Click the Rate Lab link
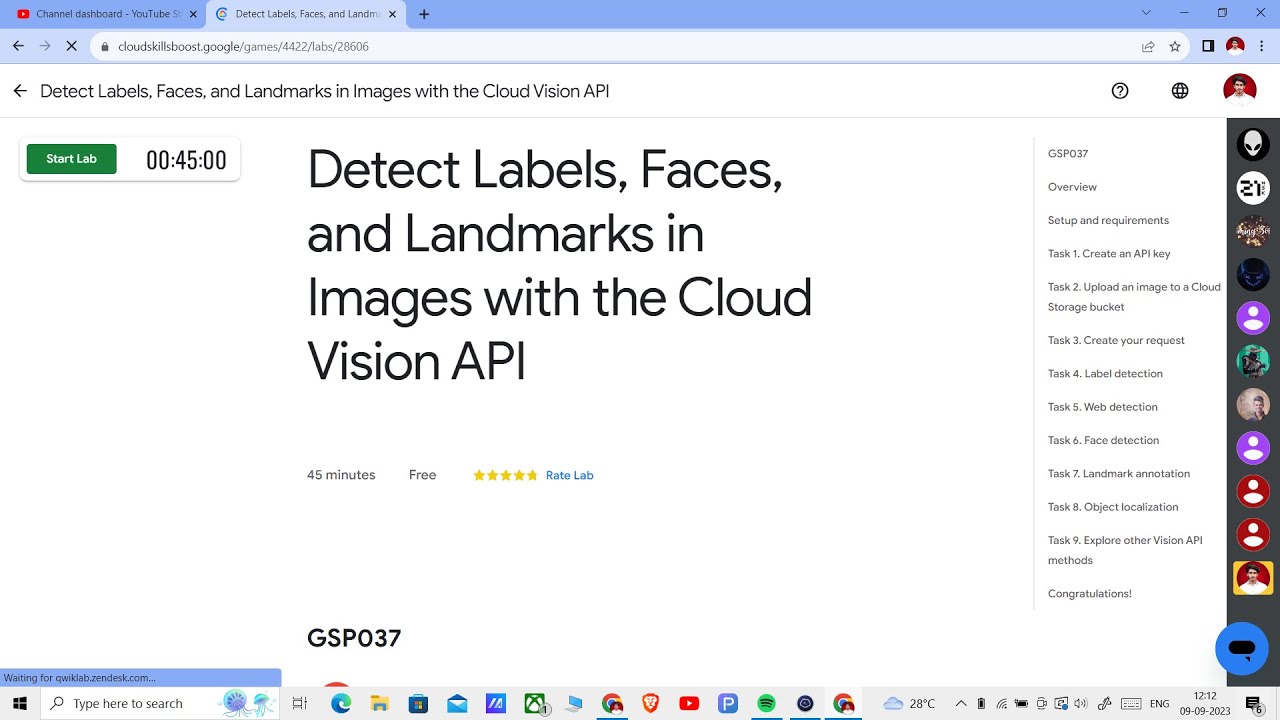1280x720 pixels. click(570, 475)
